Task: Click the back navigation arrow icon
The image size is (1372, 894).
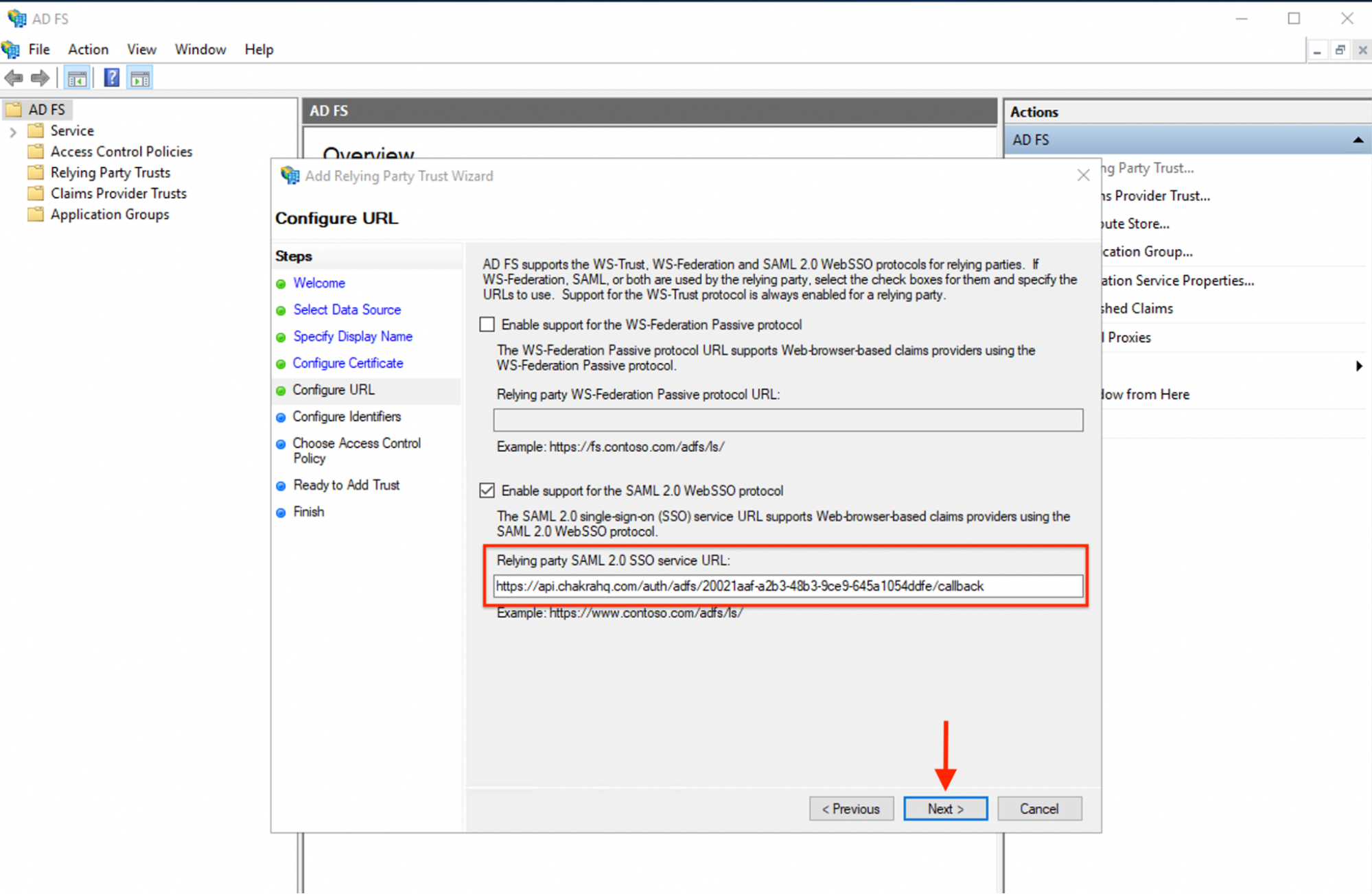Action: 13,78
